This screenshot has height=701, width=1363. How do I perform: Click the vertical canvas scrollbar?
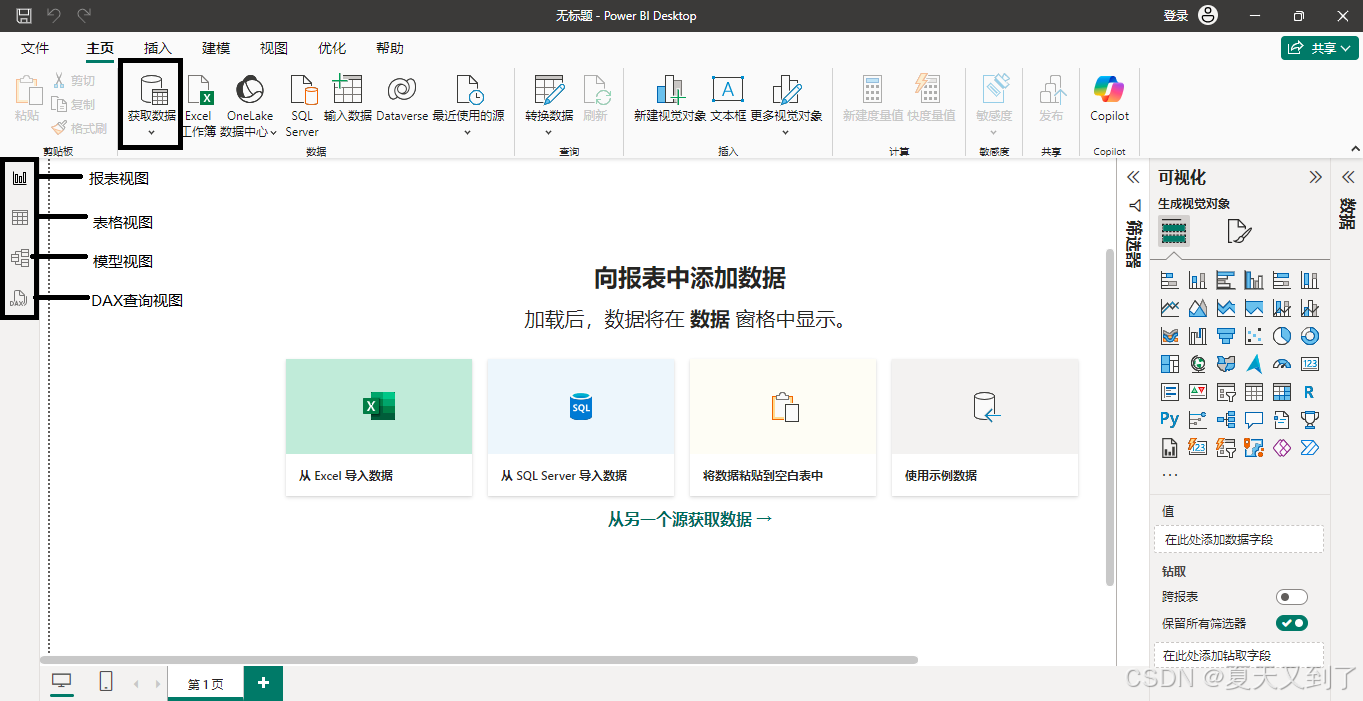pyautogui.click(x=1109, y=416)
